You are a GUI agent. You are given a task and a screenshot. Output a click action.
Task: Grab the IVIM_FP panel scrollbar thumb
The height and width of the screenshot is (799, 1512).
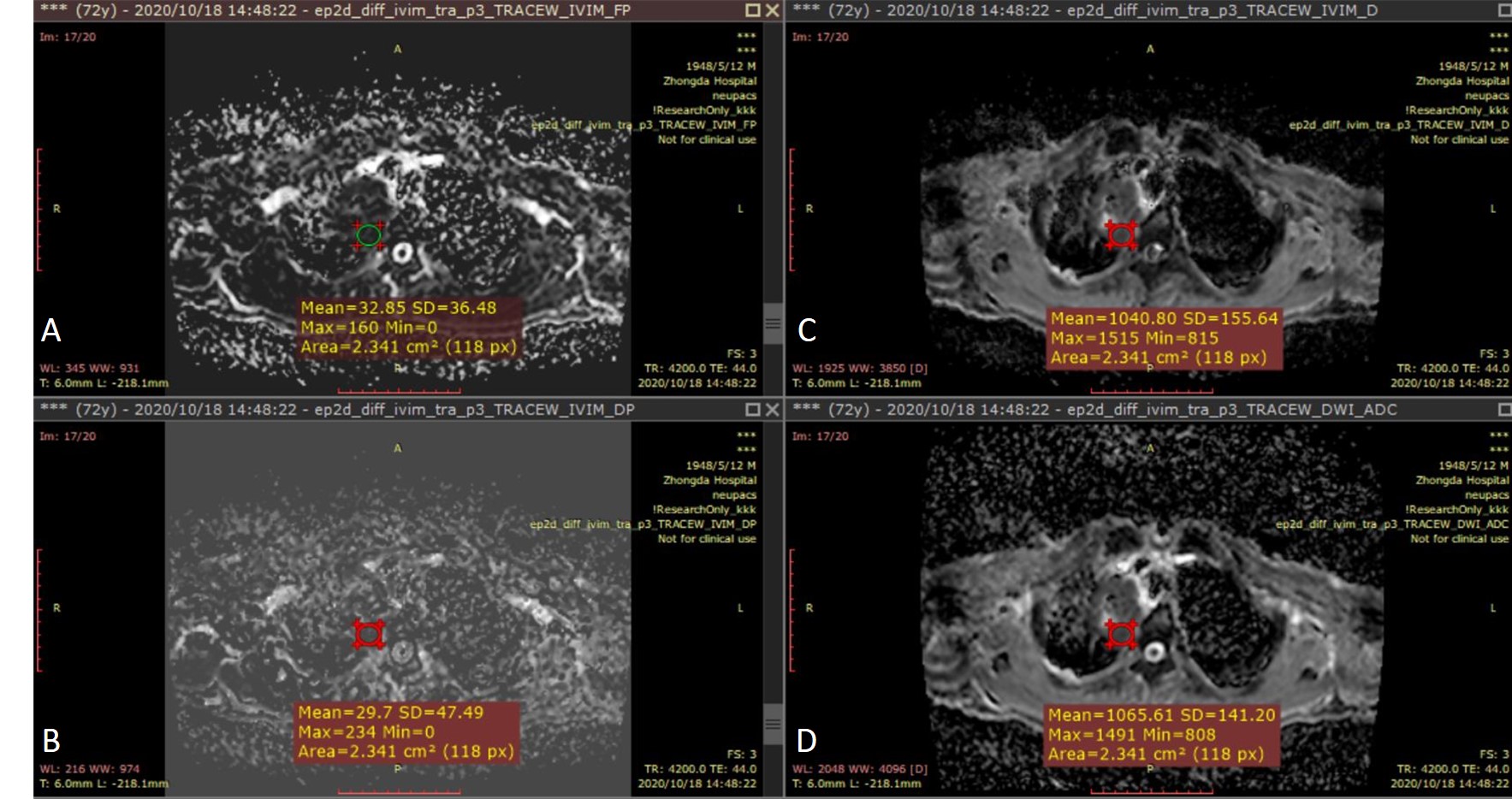point(773,323)
